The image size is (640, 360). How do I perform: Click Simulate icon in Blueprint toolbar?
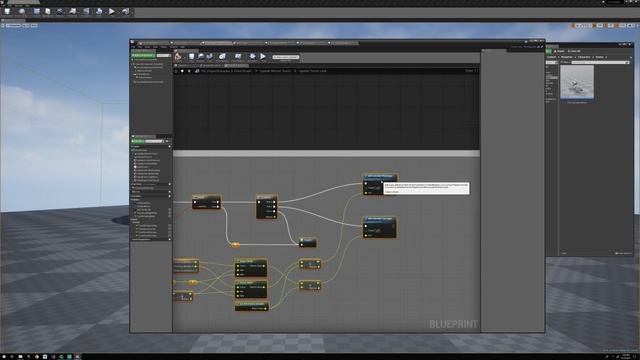click(x=252, y=57)
